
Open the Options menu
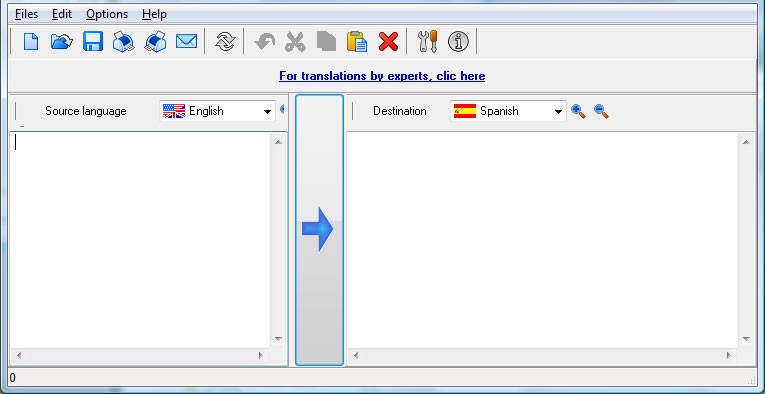[x=107, y=14]
